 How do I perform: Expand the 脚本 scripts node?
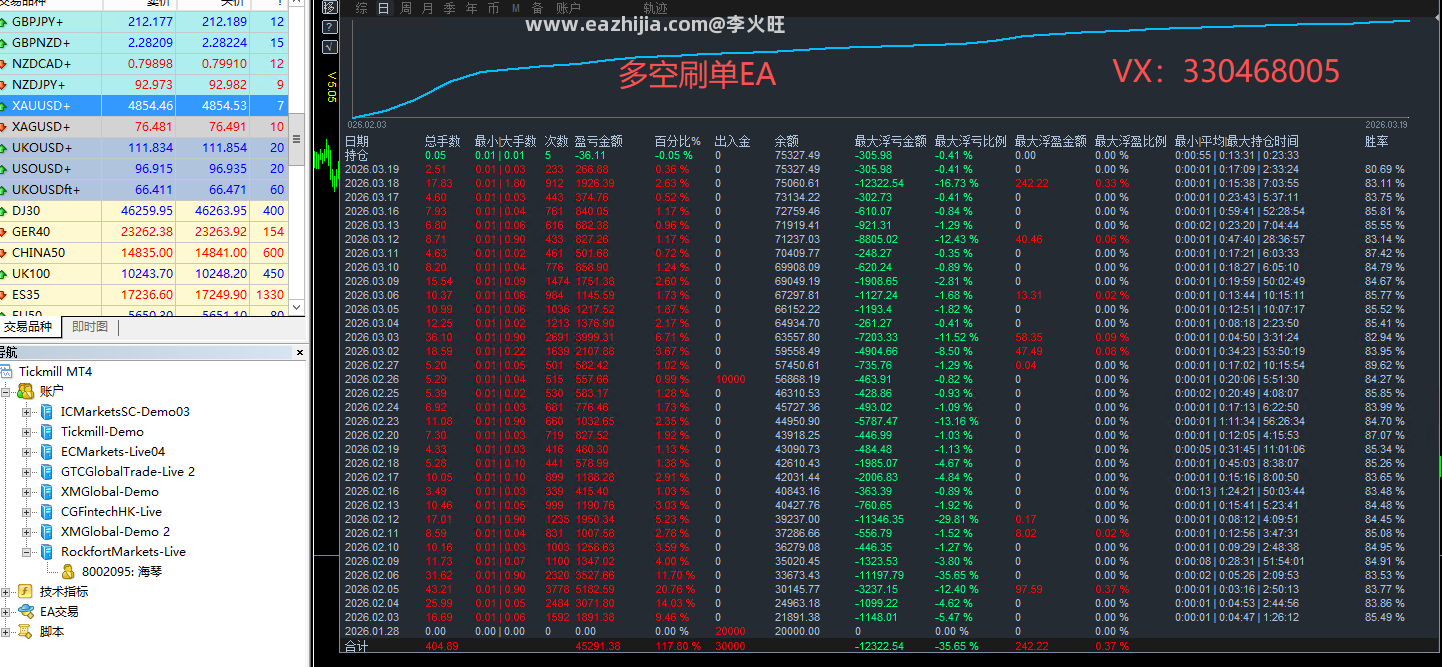6,632
